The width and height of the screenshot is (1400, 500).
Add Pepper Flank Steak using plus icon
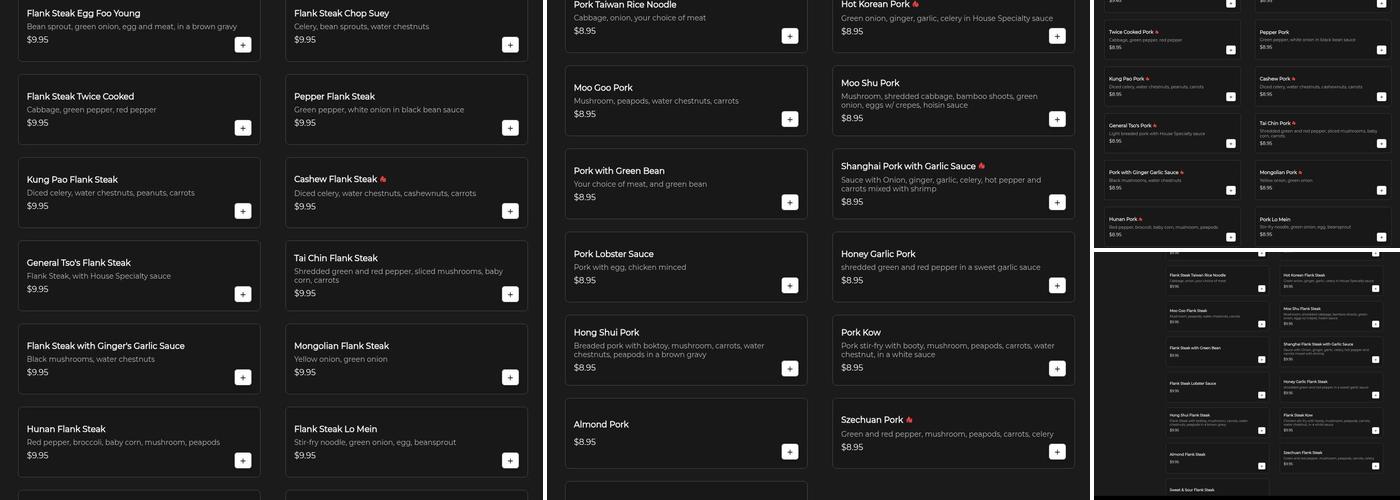pyautogui.click(x=510, y=127)
